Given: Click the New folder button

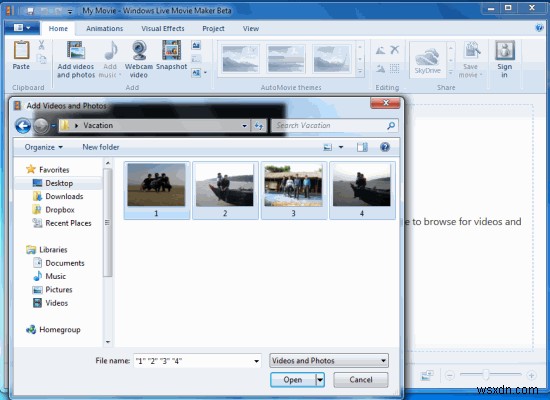Looking at the screenshot, I should 101,147.
